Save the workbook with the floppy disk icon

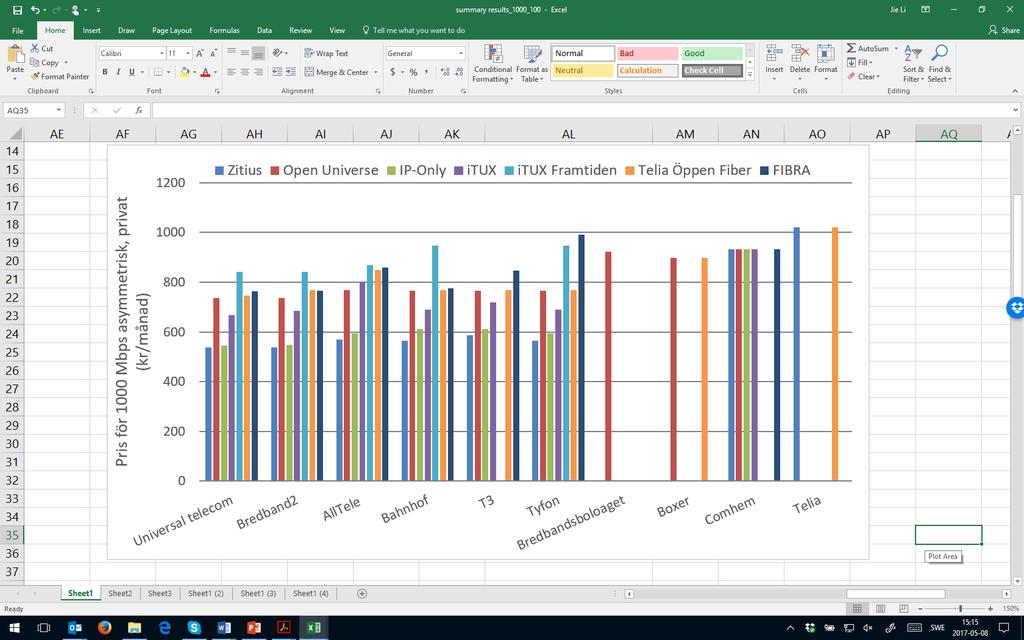pos(18,10)
